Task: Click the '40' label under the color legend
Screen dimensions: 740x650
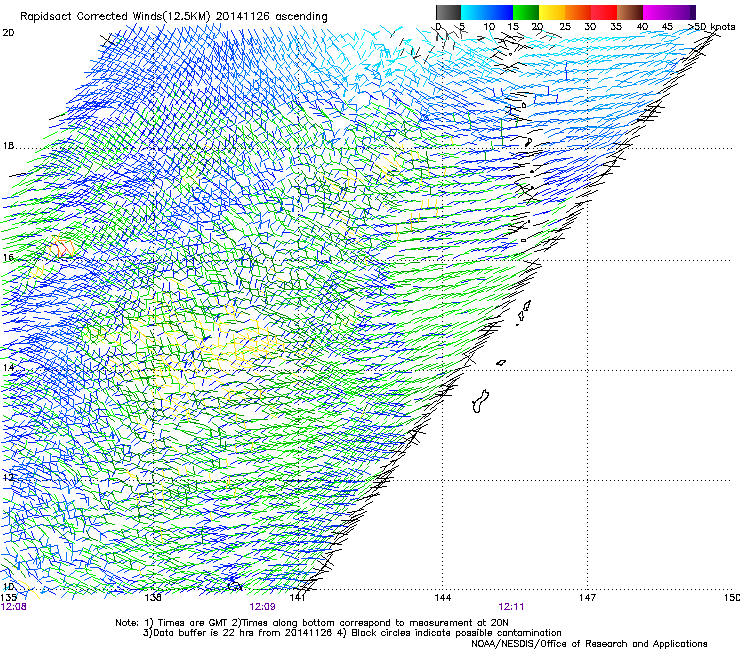Action: click(x=642, y=26)
